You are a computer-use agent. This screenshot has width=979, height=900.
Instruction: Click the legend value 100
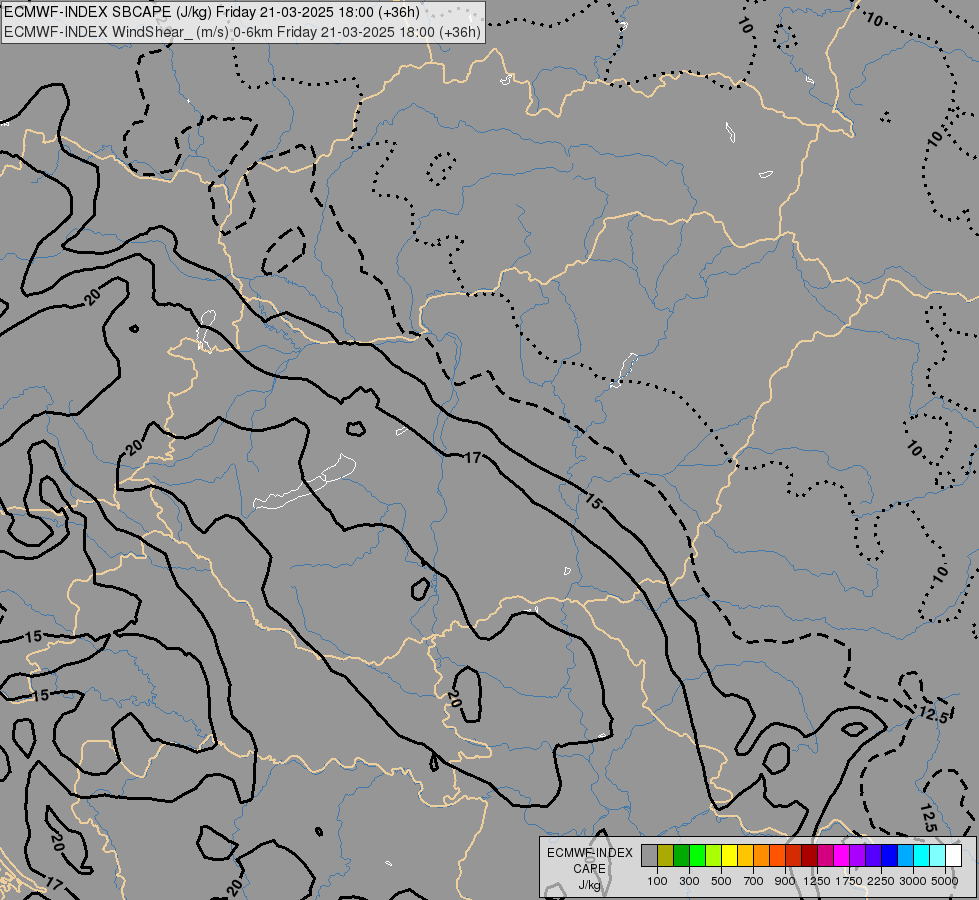657,881
